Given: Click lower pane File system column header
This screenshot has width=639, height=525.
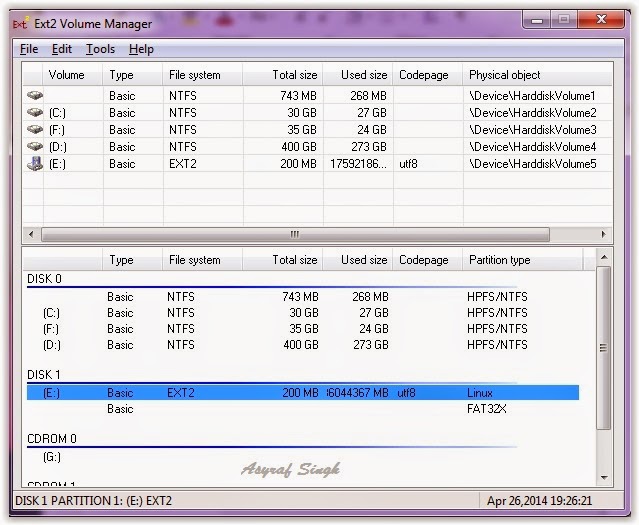Looking at the screenshot, I should [203, 260].
